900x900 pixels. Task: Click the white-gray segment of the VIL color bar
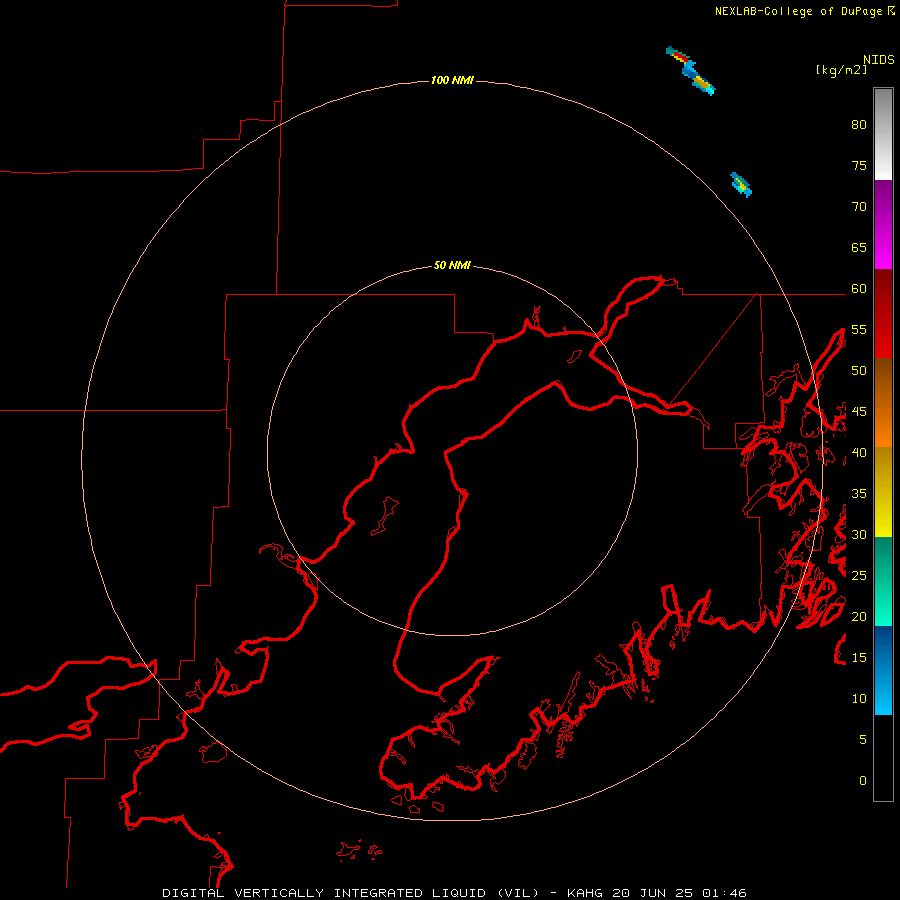pyautogui.click(x=883, y=134)
